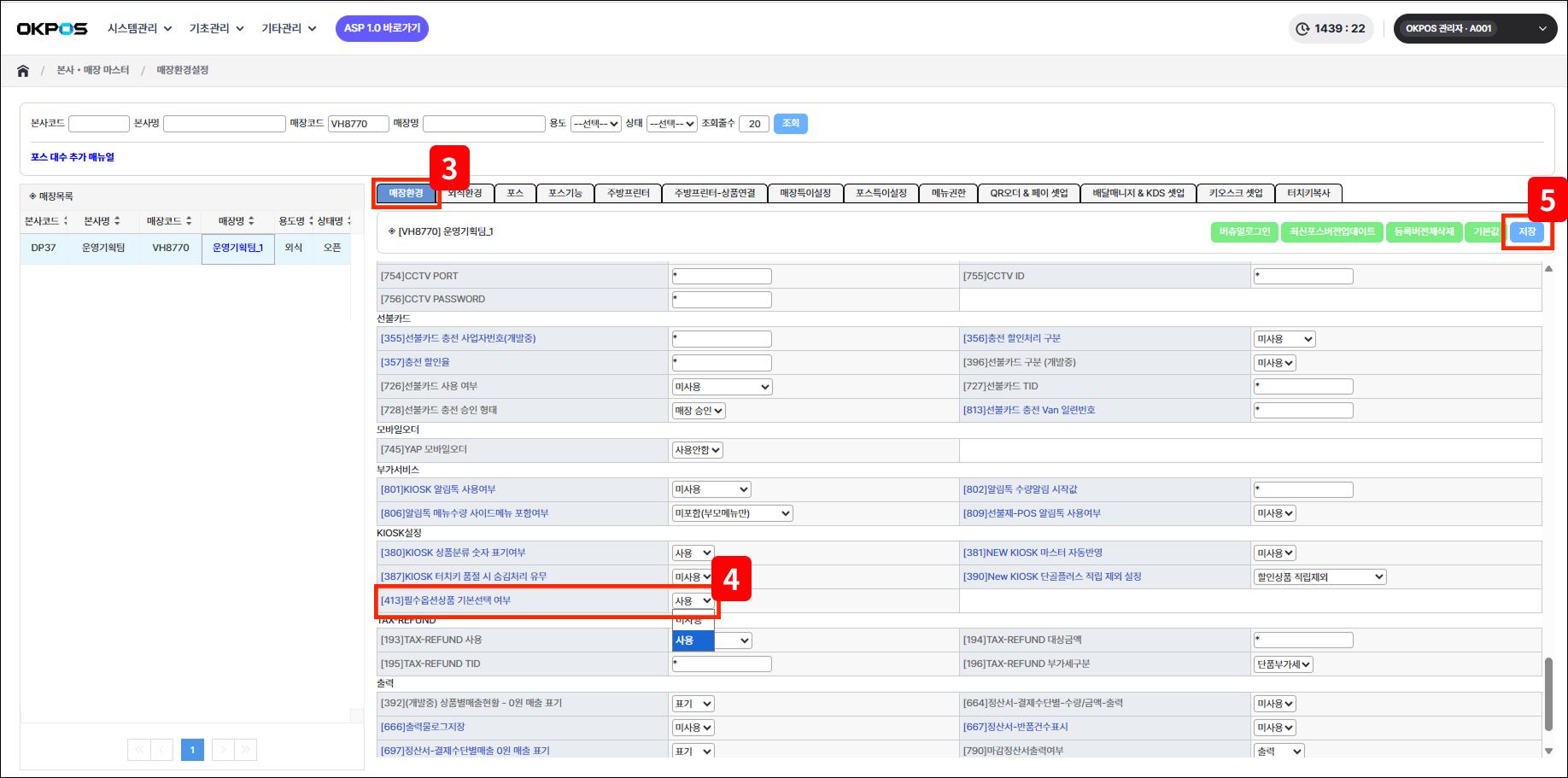This screenshot has height=778, width=1568.
Task: Click scroll-down arrow of settings panel
Action: [1548, 751]
